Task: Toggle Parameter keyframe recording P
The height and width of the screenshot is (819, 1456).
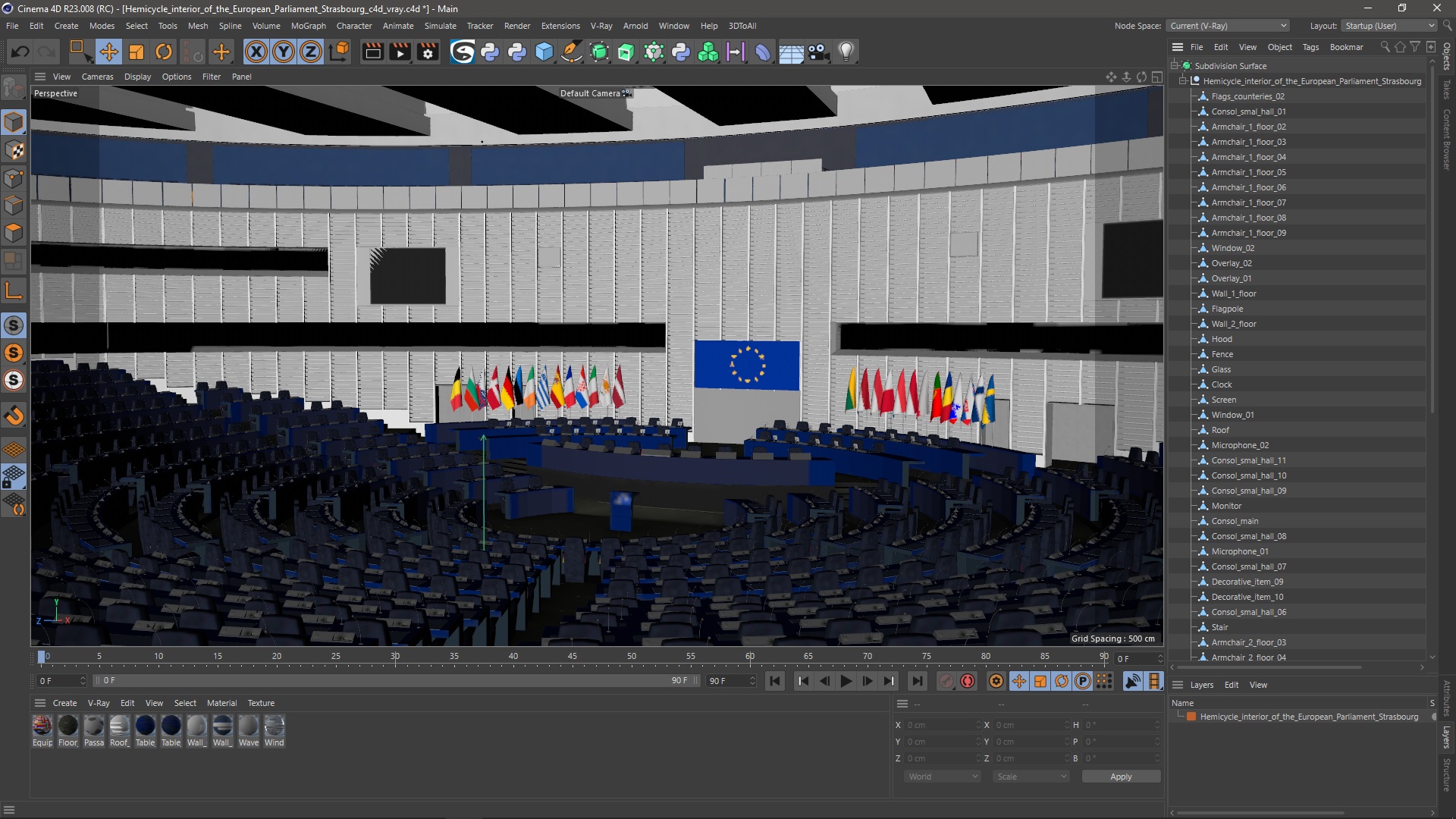Action: (x=1083, y=681)
